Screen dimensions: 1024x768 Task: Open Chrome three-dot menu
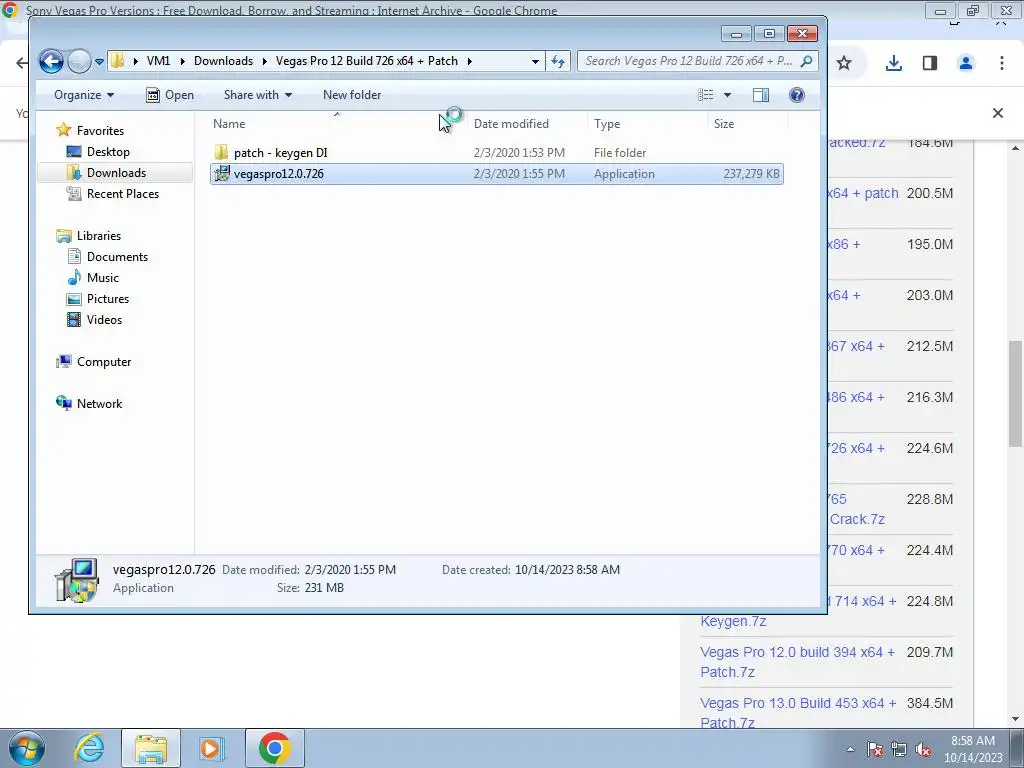tap(1002, 63)
